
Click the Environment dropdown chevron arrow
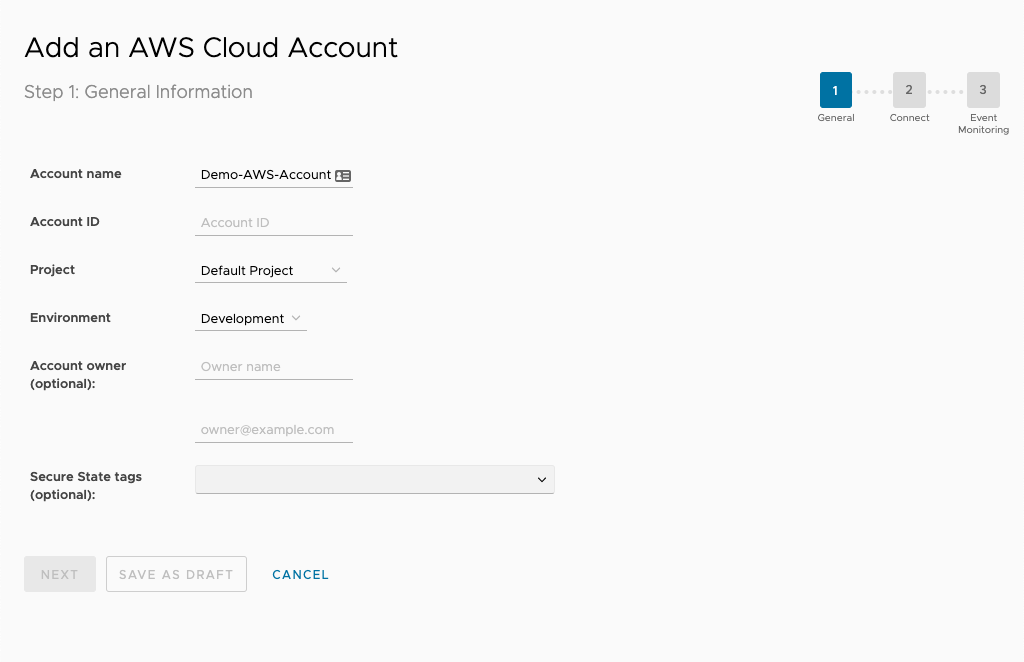point(297,318)
